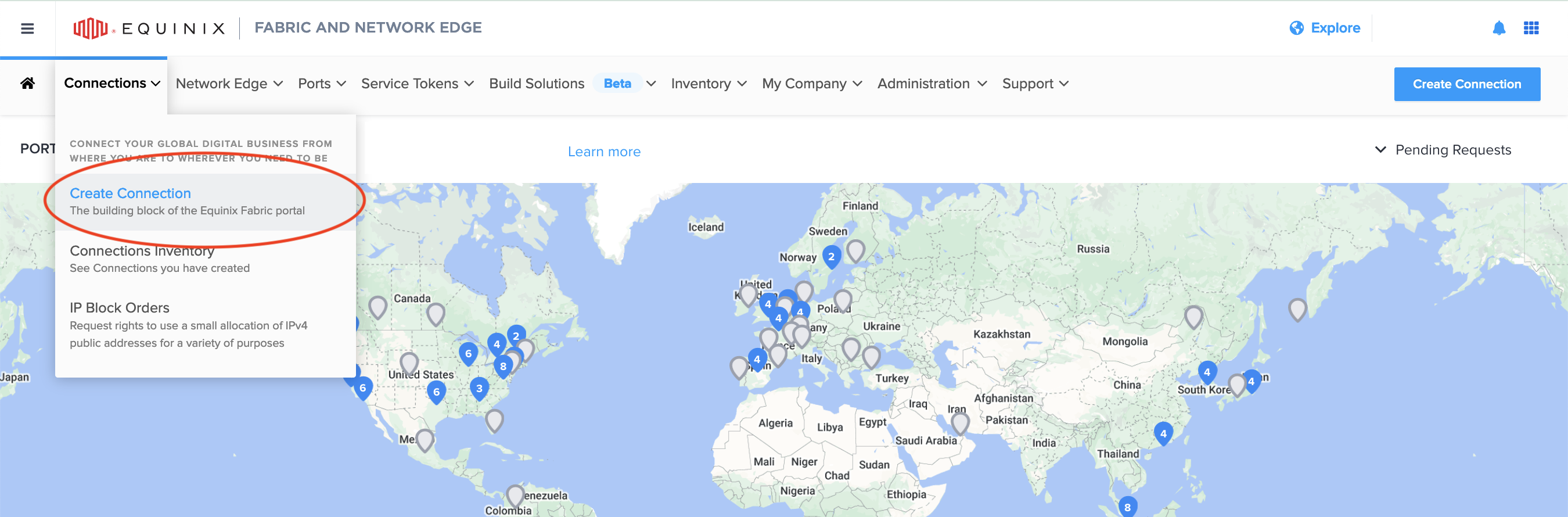Click the gray pin over Mexico

click(x=425, y=441)
